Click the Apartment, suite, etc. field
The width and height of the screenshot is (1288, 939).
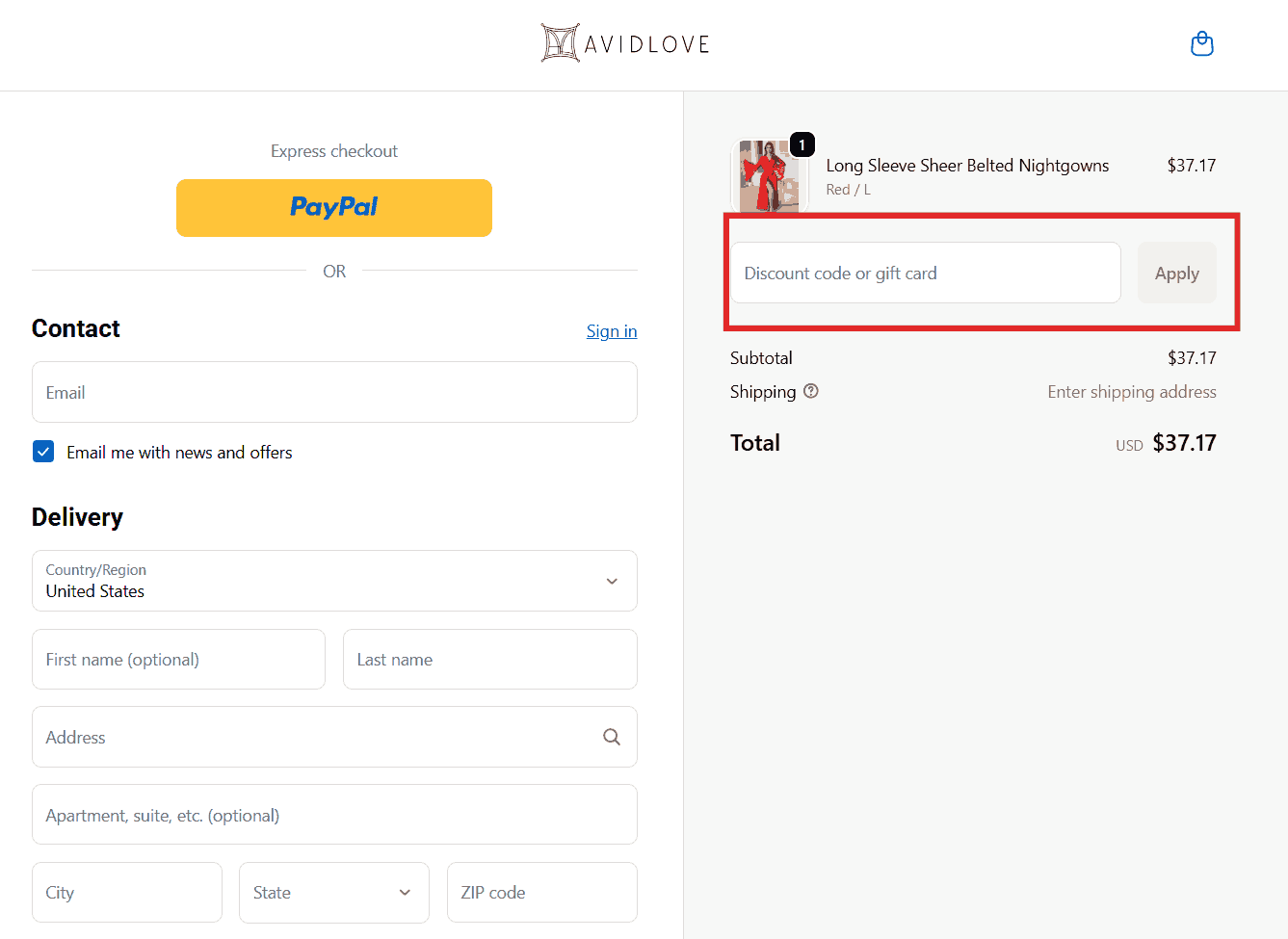(333, 815)
